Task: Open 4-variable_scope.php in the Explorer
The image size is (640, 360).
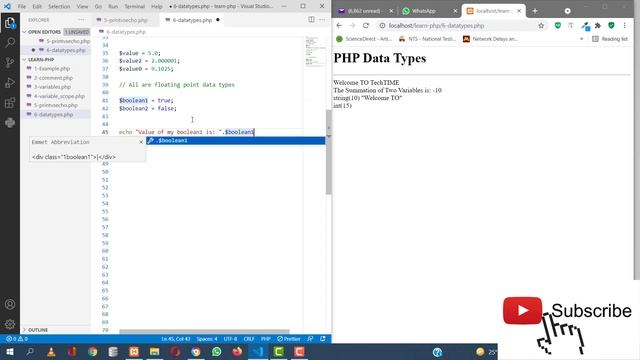Action: [x=59, y=96]
